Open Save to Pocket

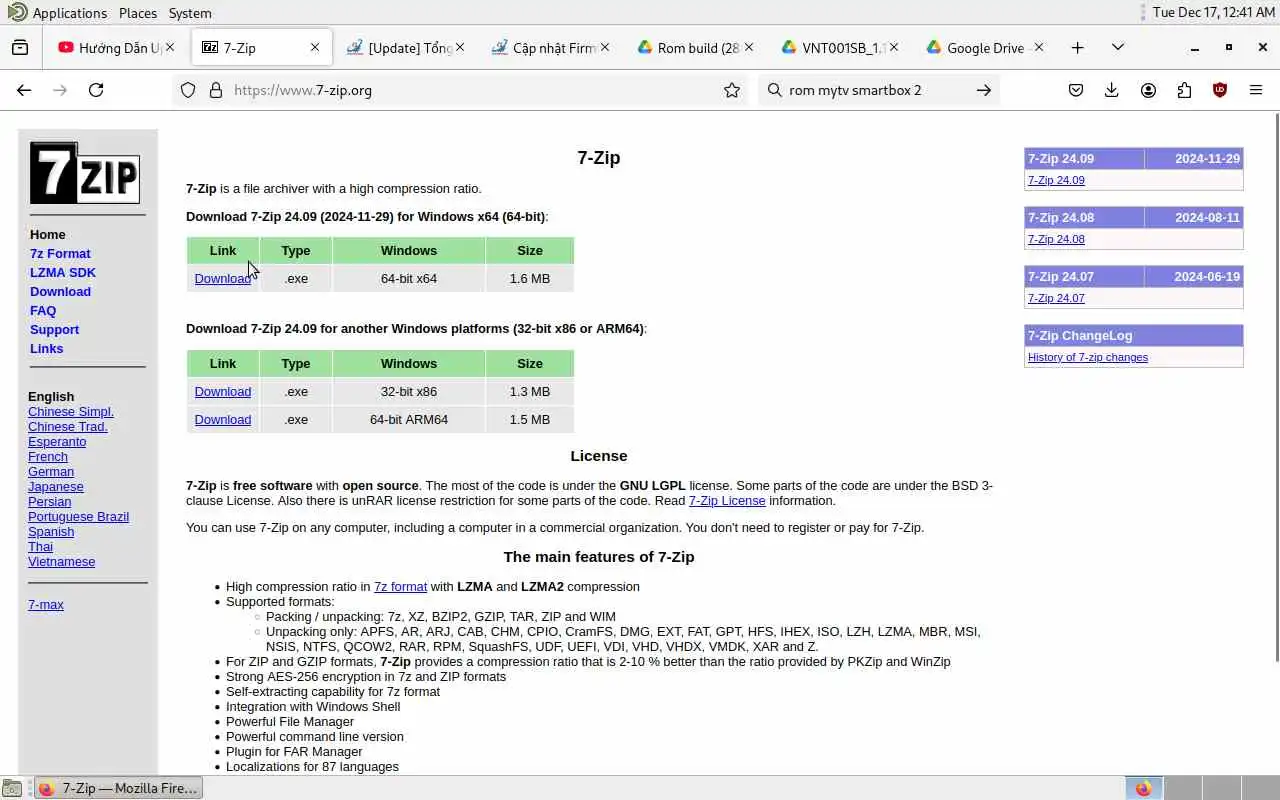click(1076, 90)
